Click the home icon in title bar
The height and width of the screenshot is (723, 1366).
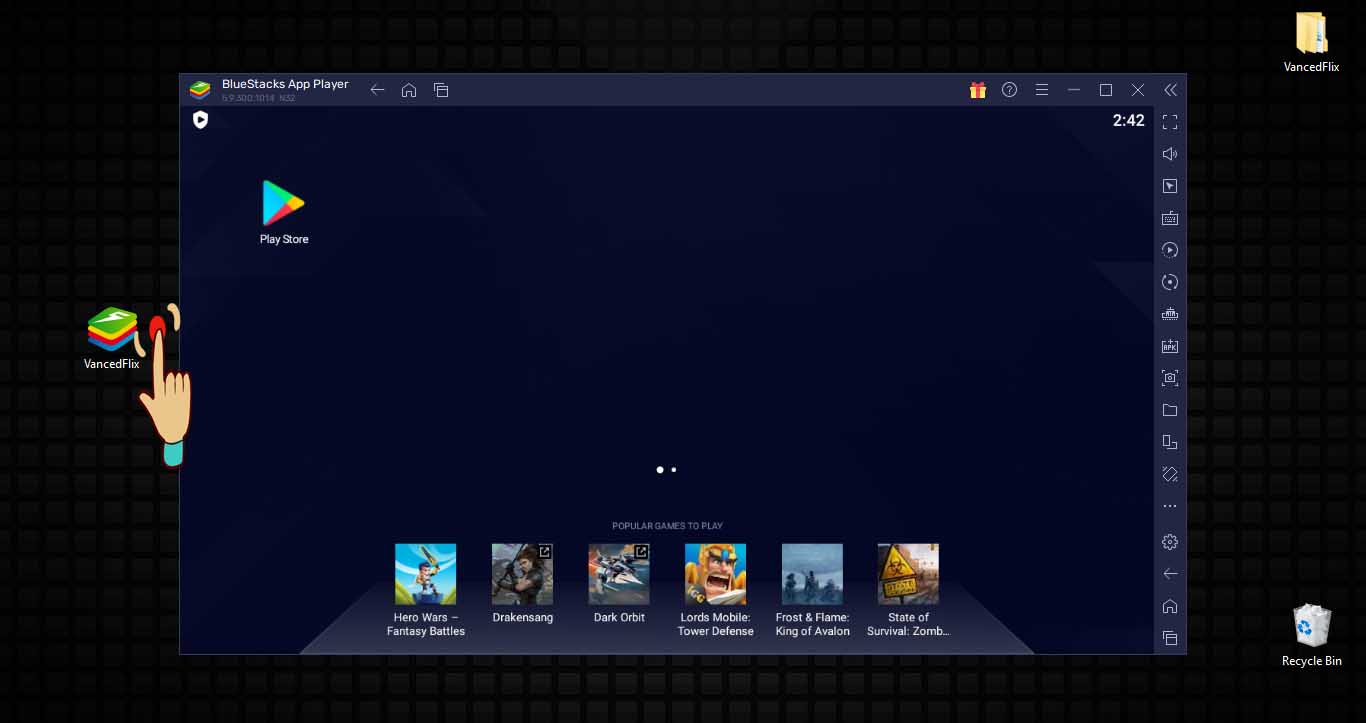[409, 90]
